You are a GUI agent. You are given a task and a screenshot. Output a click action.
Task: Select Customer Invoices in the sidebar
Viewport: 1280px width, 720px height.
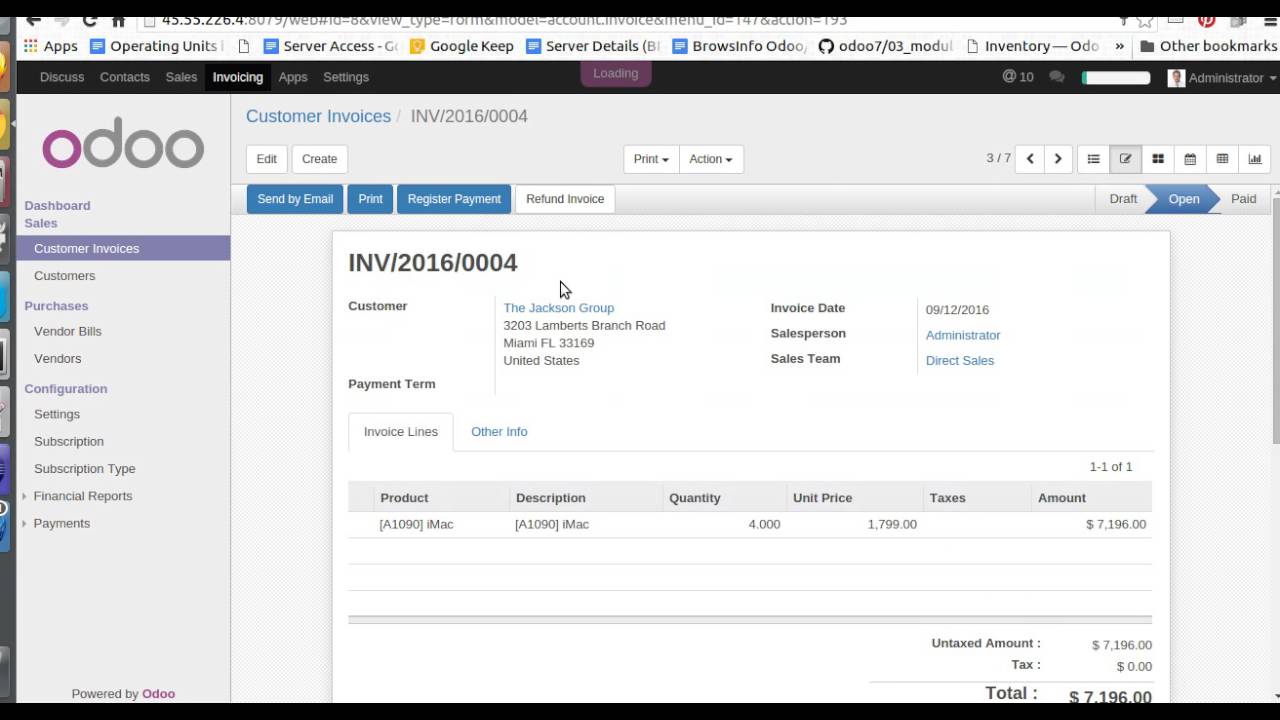(x=123, y=249)
